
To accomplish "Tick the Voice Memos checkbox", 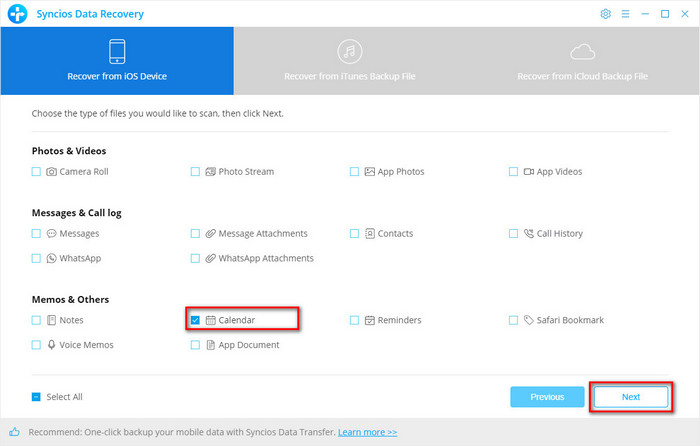I will 36,345.
